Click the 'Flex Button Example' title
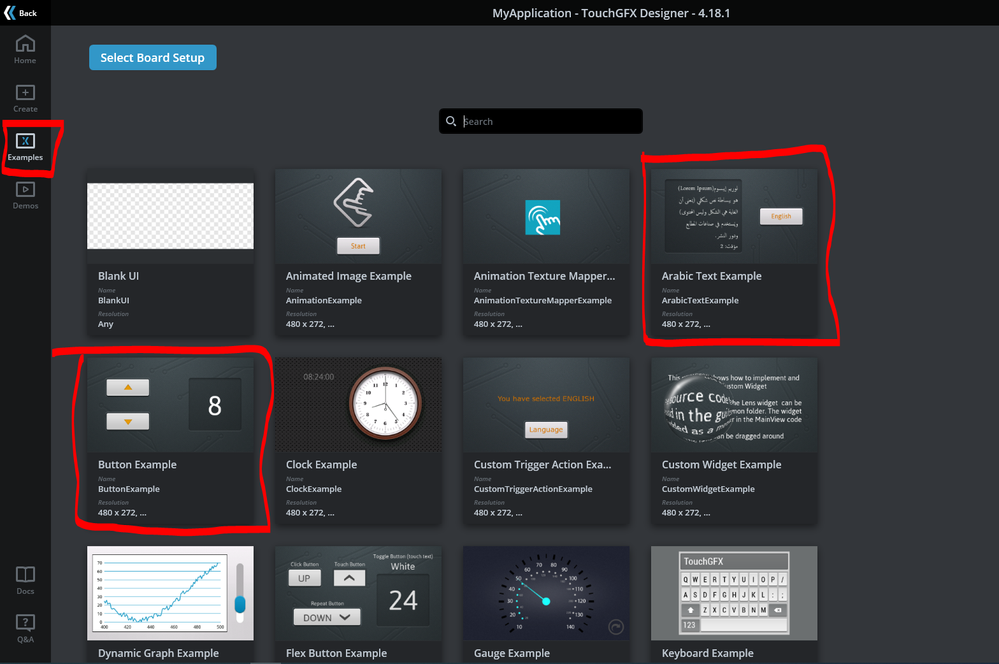Viewport: 999px width, 664px height. coord(336,653)
